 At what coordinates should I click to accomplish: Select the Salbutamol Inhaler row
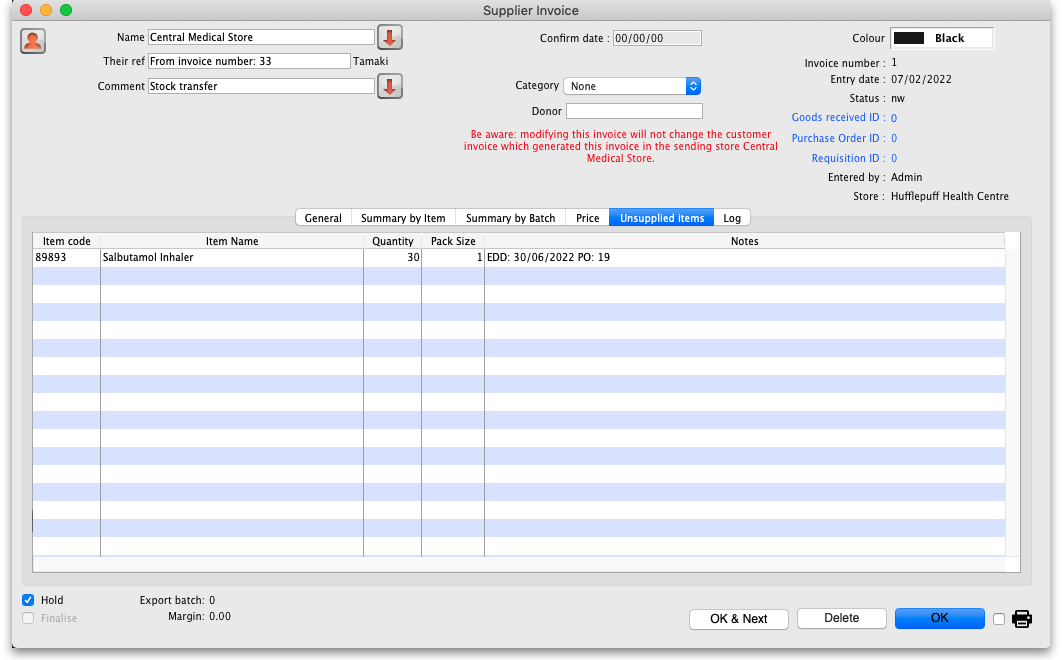click(230, 258)
